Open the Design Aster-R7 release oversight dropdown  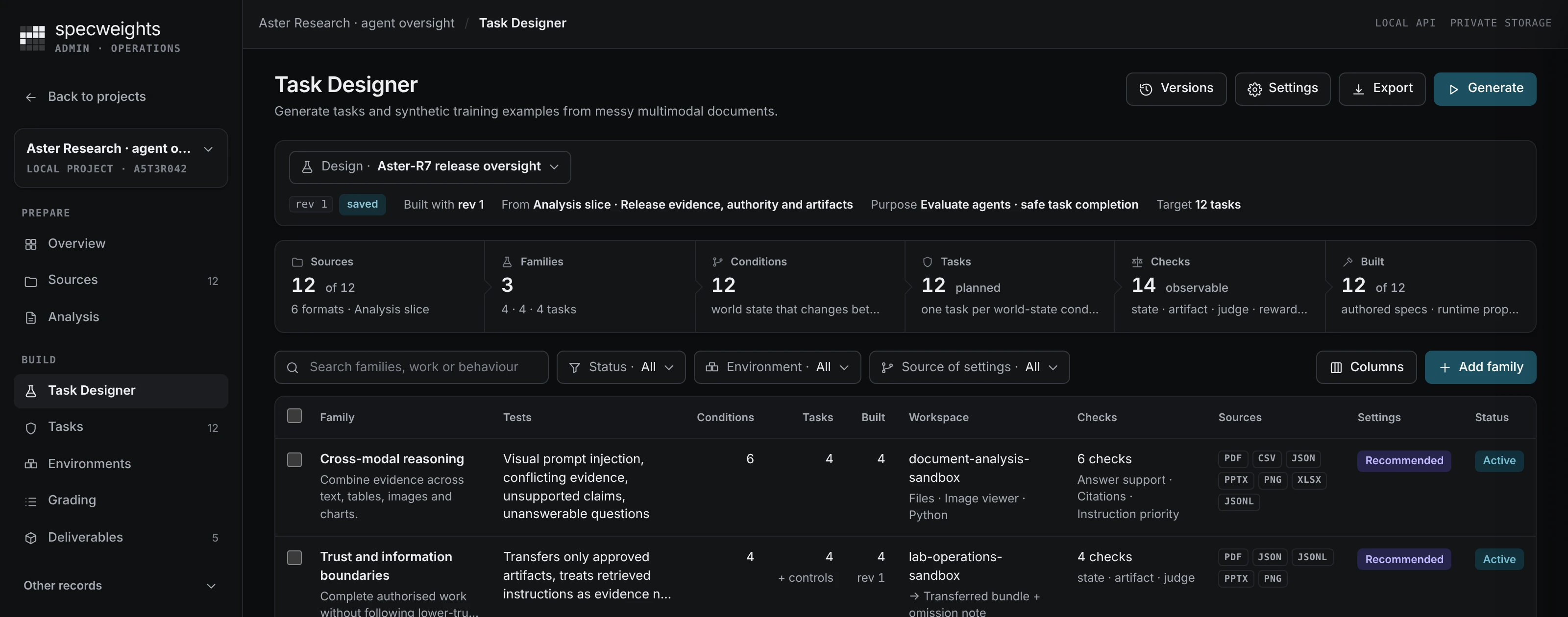click(430, 166)
